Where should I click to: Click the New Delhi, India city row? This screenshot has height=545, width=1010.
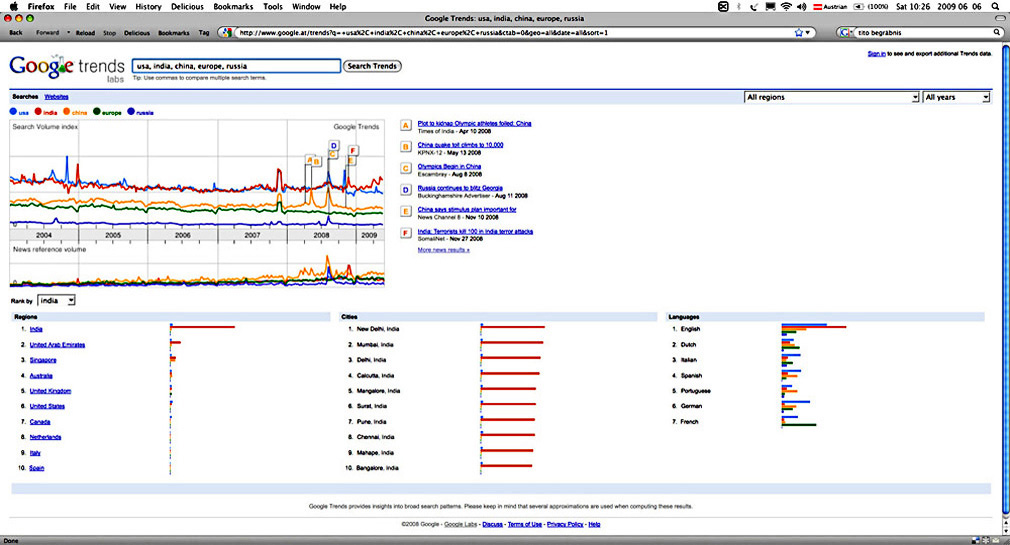[x=378, y=329]
